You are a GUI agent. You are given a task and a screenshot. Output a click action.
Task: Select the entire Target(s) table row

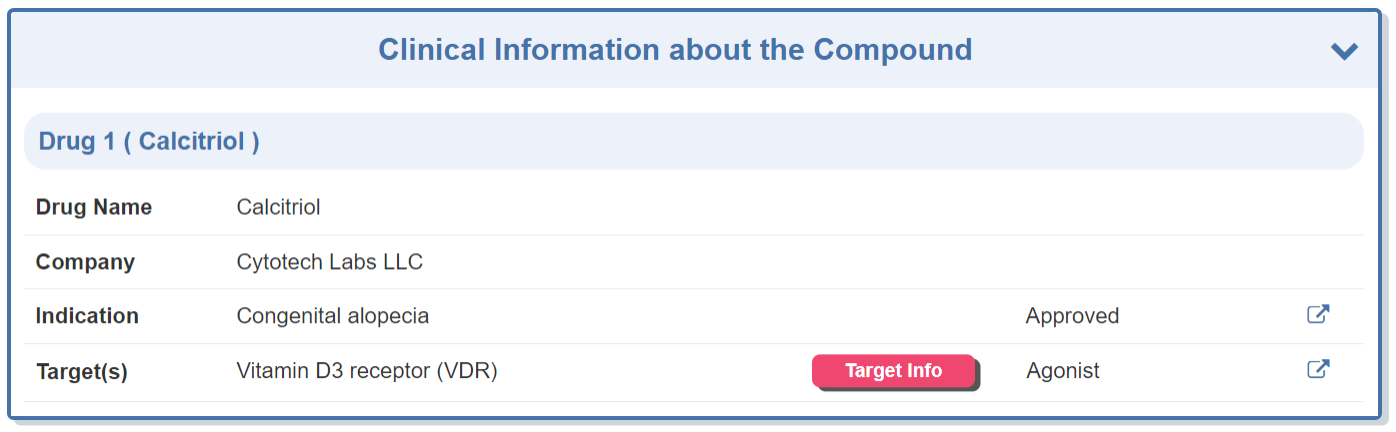(650, 371)
